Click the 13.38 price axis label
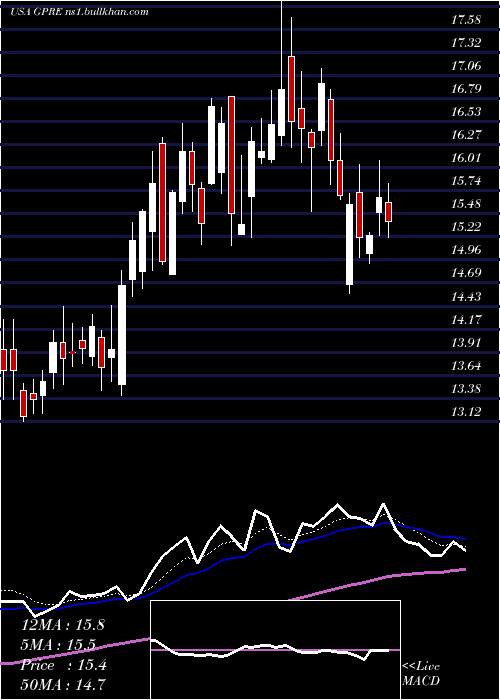The height and width of the screenshot is (700, 500). (x=467, y=389)
